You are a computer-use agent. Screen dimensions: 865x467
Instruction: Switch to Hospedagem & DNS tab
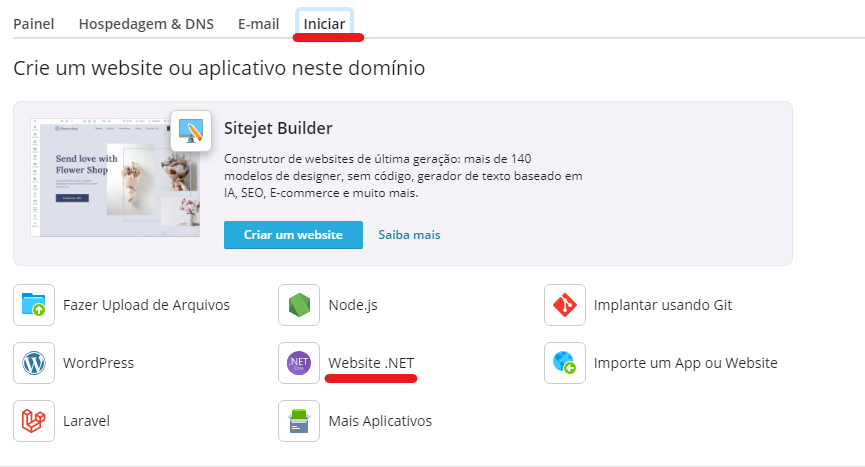[x=146, y=24]
